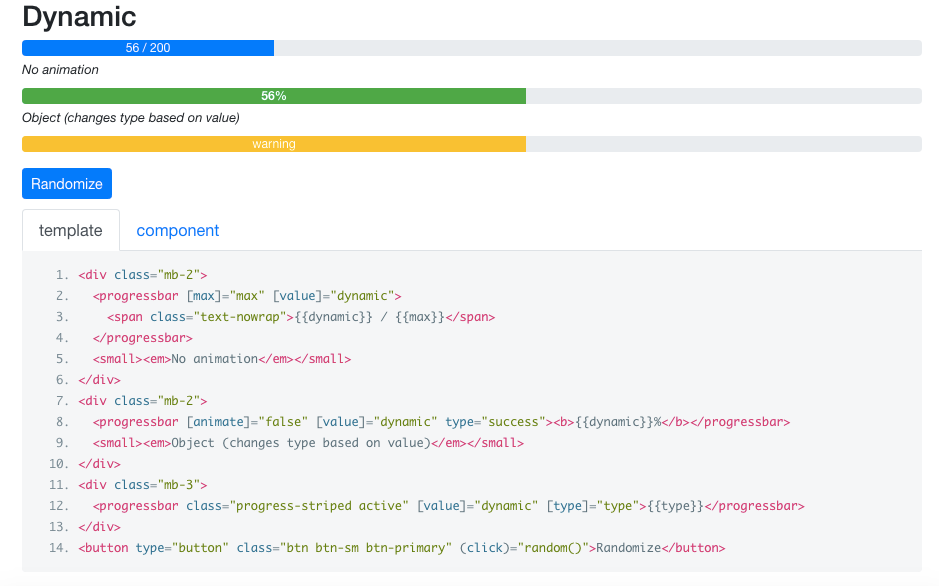939x586 pixels.
Task: Select the Dynamic page heading
Action: pos(79,17)
